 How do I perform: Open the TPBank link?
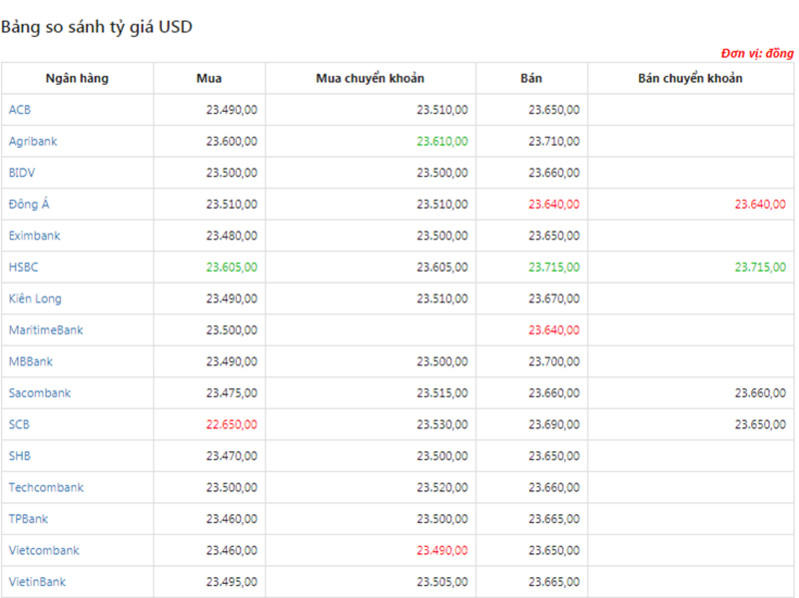28,519
